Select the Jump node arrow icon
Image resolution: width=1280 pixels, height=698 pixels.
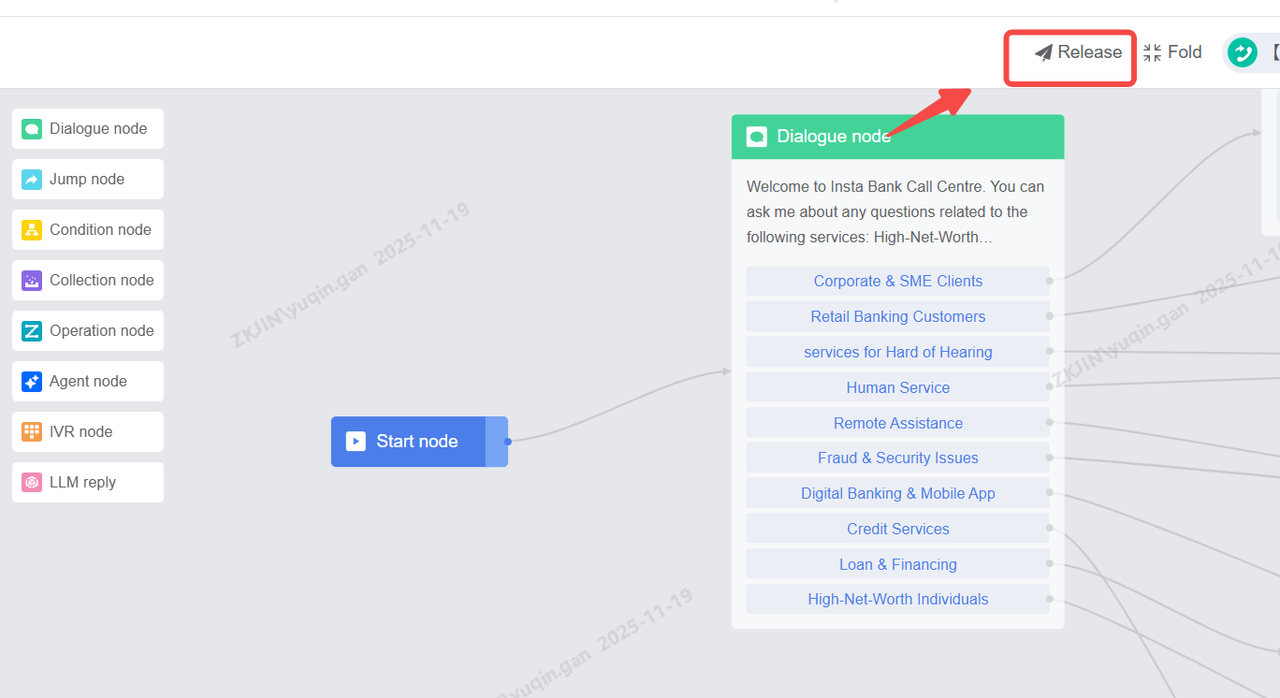coord(32,179)
